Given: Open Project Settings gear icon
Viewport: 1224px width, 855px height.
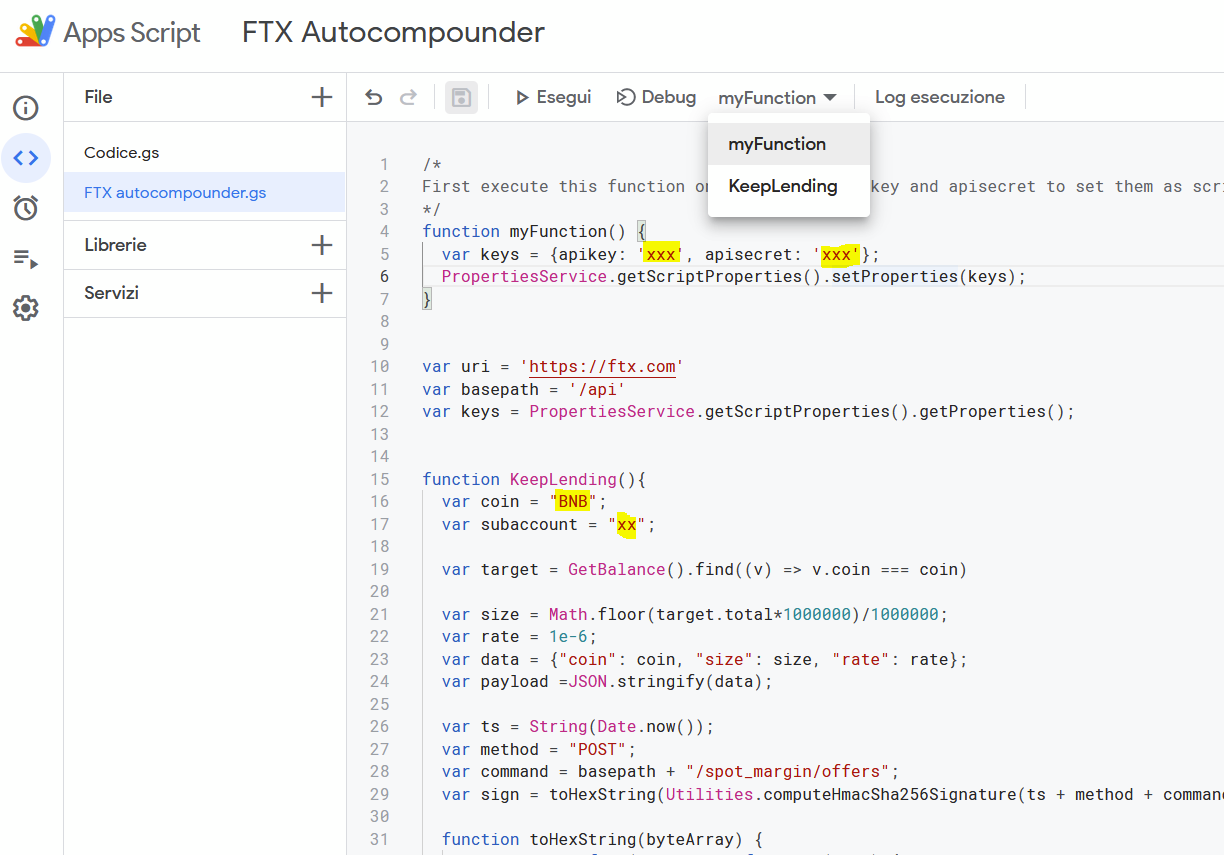Looking at the screenshot, I should (26, 309).
